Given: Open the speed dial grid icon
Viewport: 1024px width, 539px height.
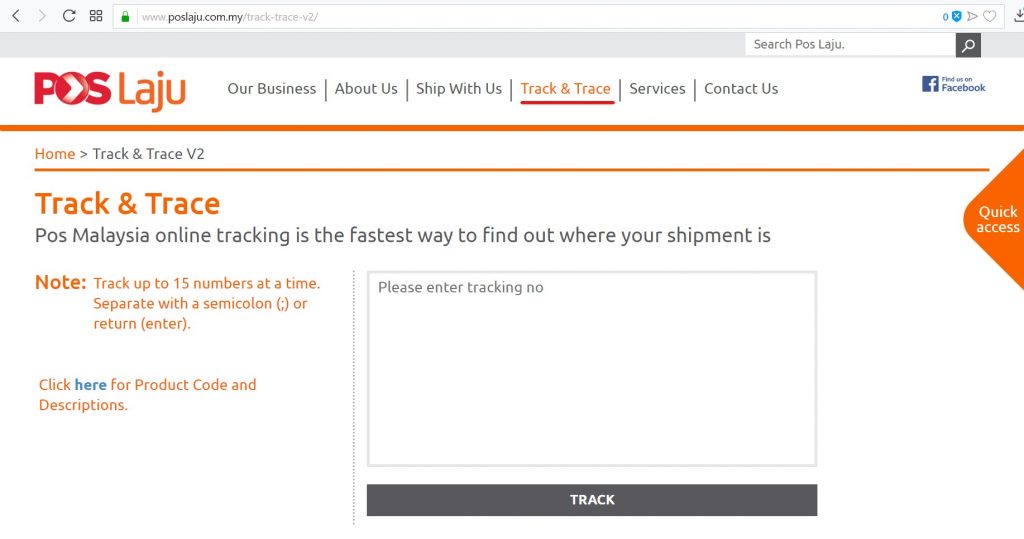Looking at the screenshot, I should pos(96,16).
